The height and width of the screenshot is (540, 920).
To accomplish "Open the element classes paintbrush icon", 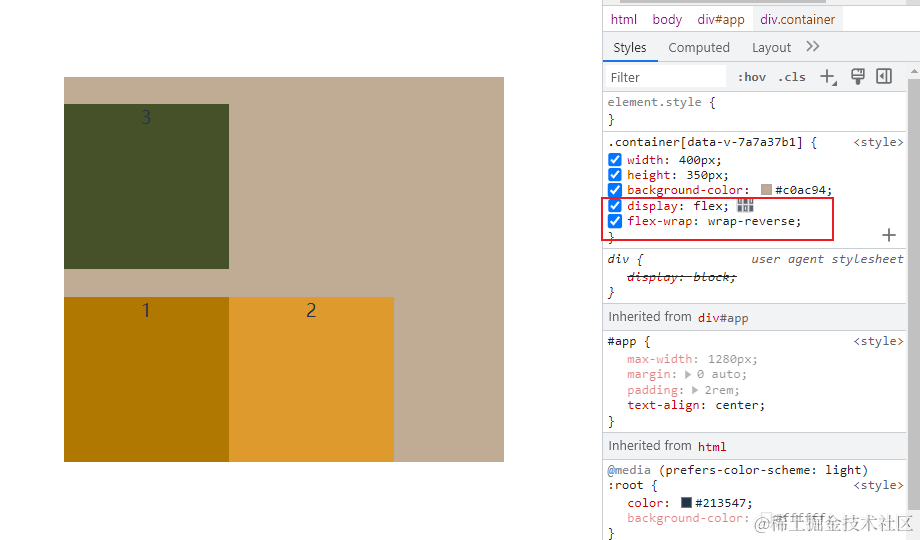I will 858,76.
